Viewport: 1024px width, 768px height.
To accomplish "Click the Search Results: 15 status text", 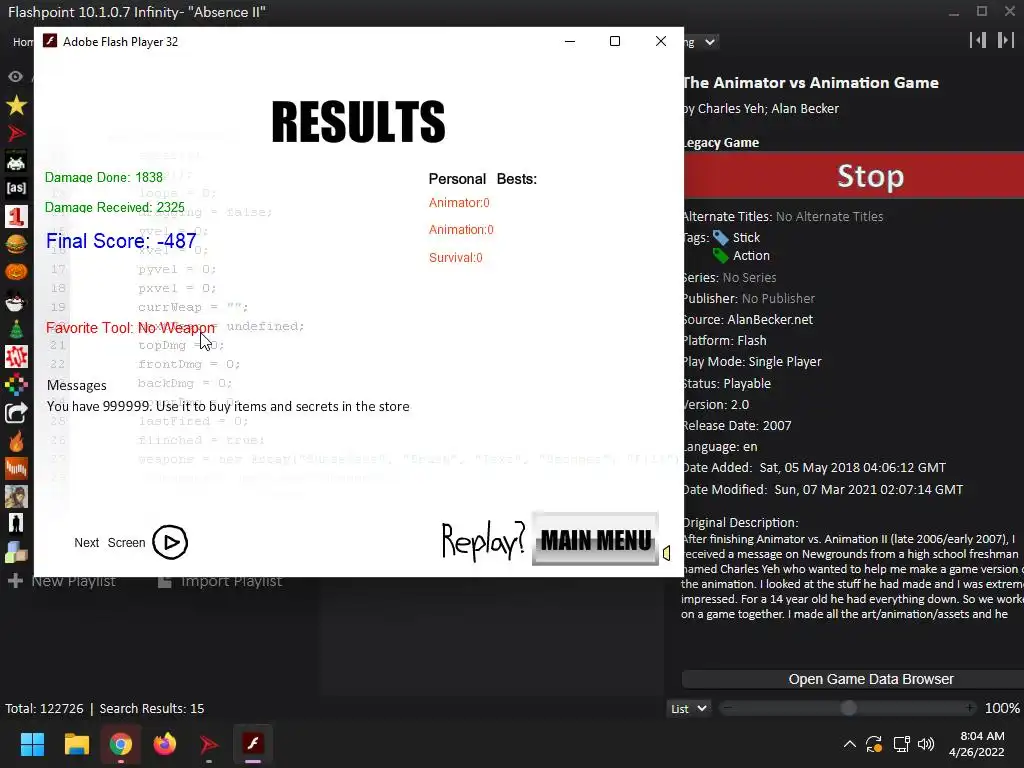I will point(152,709).
